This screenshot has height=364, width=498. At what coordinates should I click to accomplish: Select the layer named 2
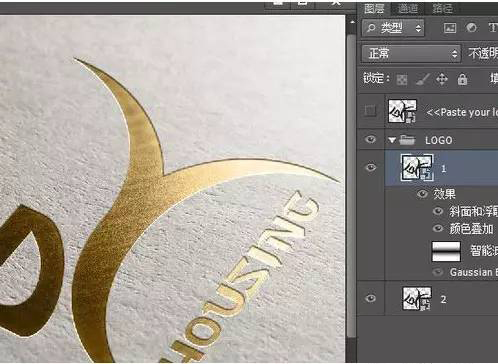pyautogui.click(x=443, y=299)
